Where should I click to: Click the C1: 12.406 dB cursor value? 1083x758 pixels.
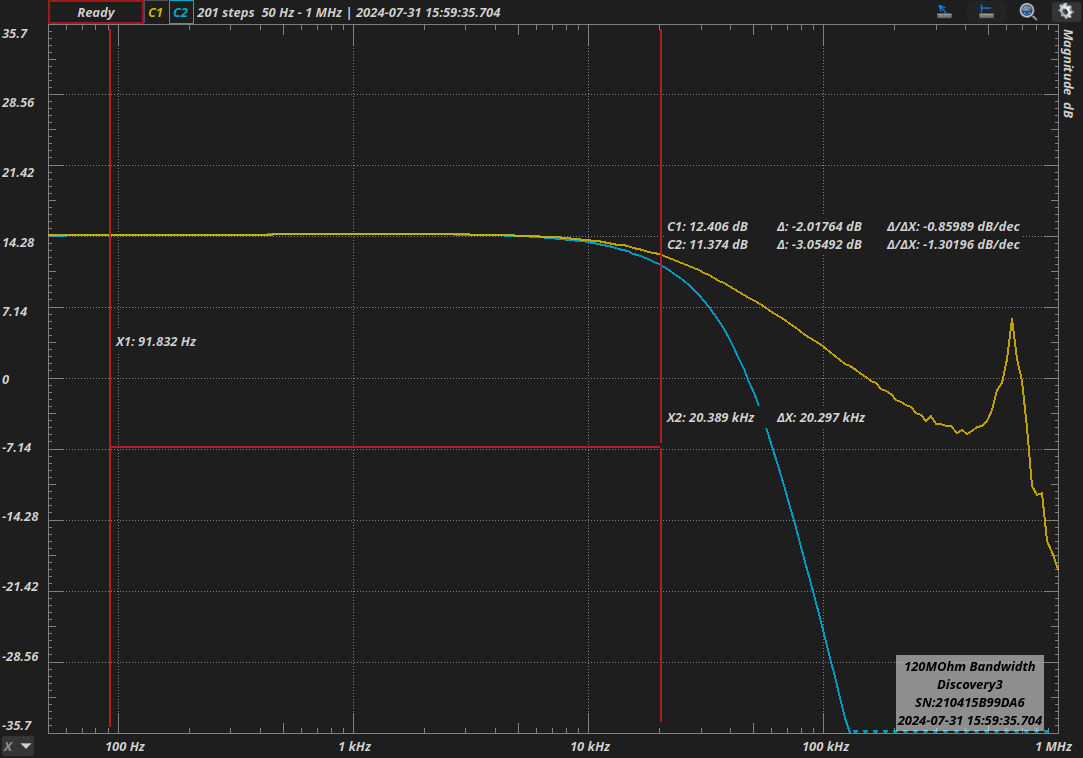coord(707,227)
